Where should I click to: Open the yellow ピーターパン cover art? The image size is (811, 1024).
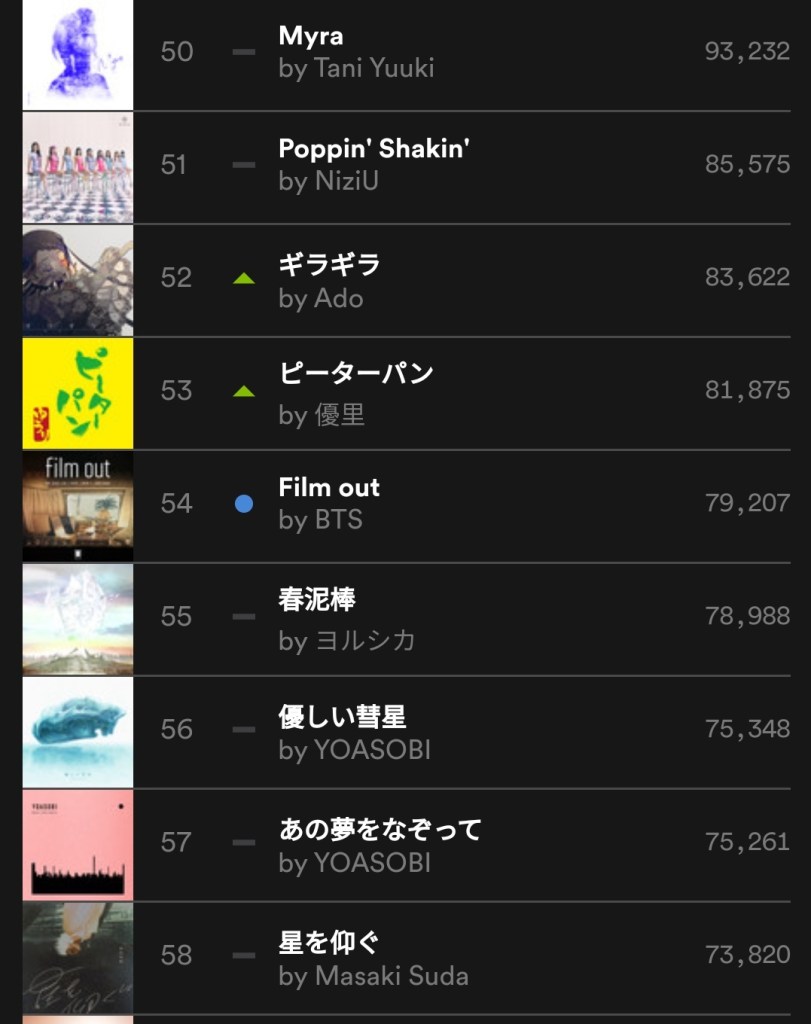(78, 393)
